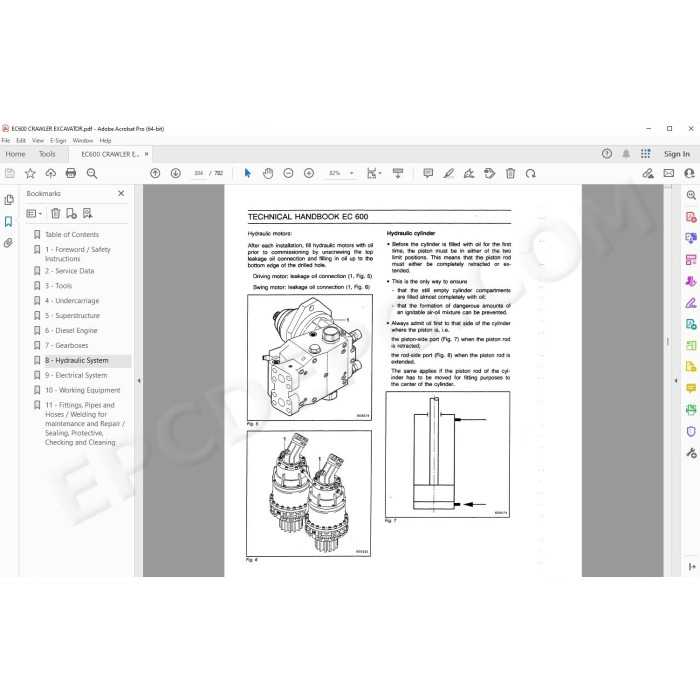The image size is (700, 700).
Task: Switch to the Tools tab
Action: [x=47, y=154]
